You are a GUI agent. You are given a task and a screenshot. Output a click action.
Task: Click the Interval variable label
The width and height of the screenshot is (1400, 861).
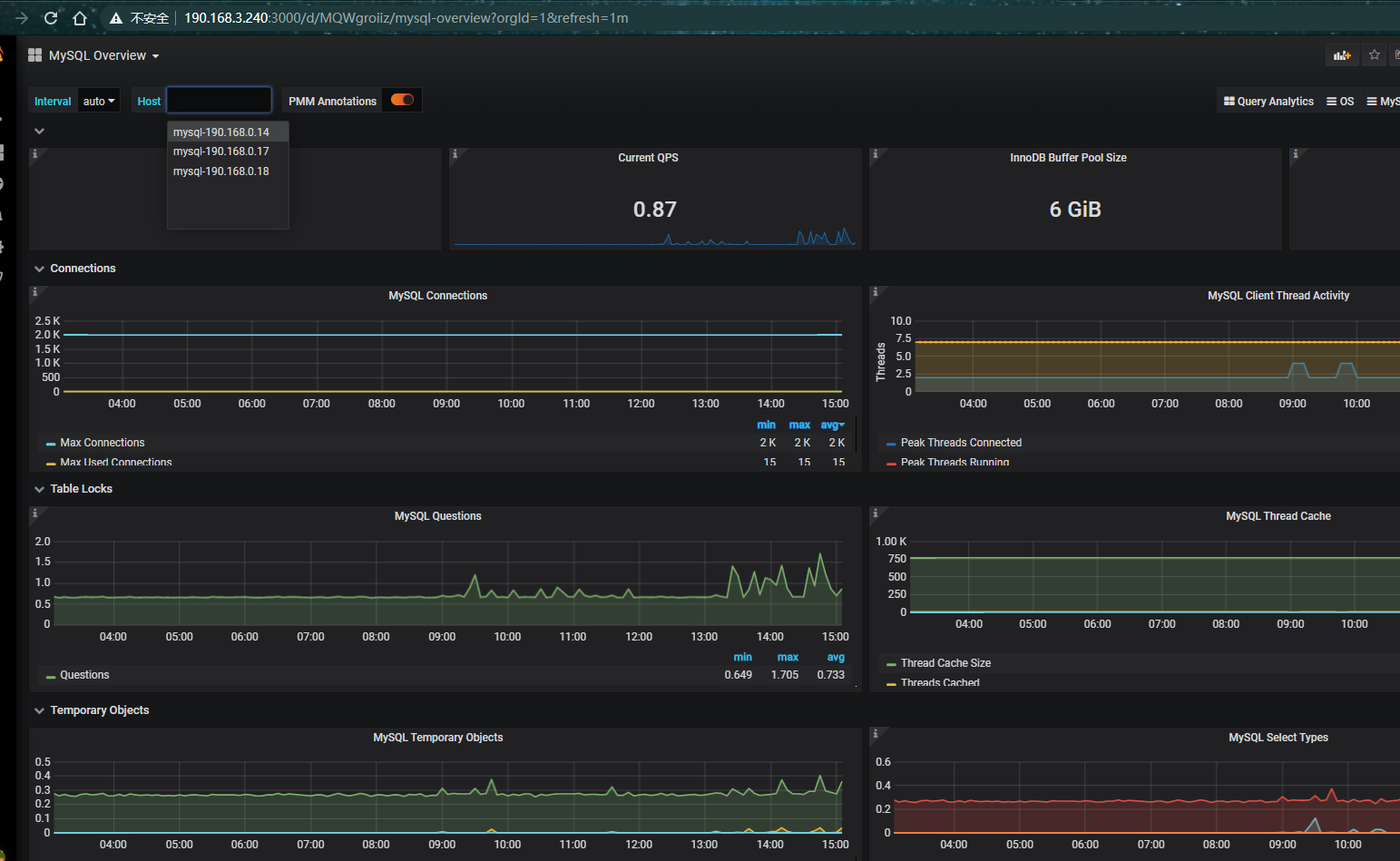[53, 101]
